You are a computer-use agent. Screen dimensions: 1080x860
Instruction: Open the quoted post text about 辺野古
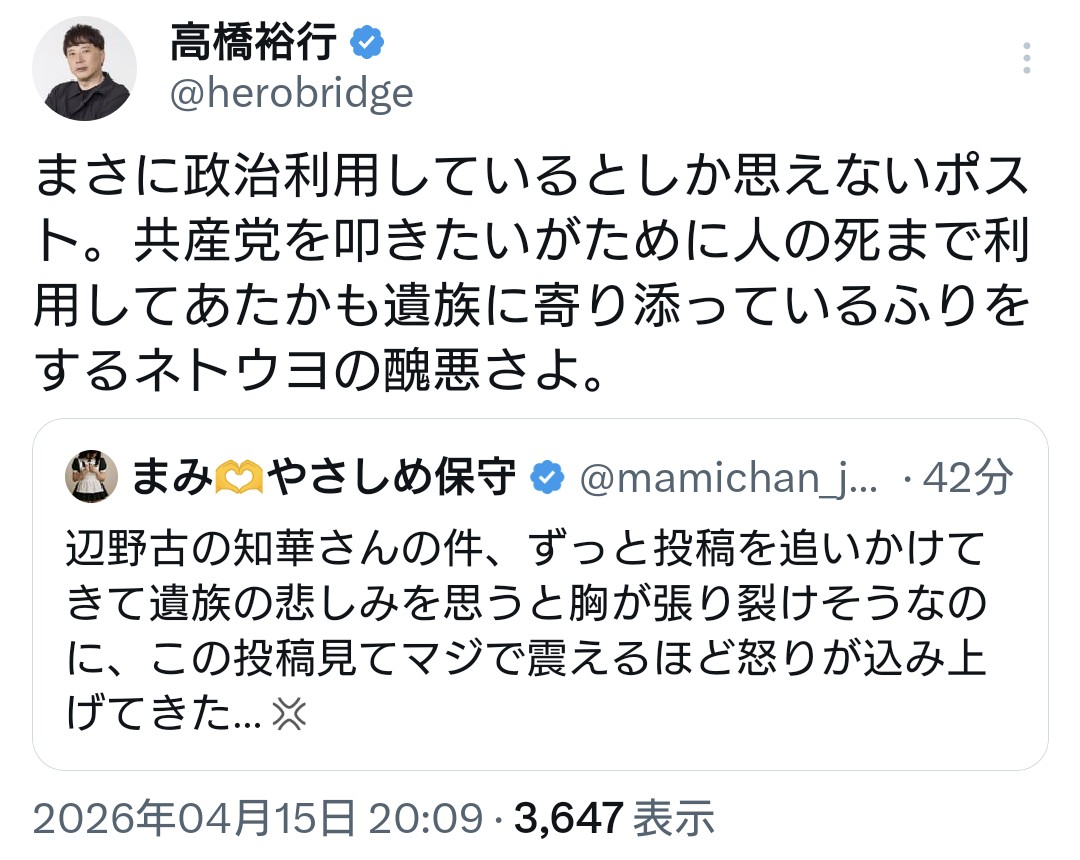pyautogui.click(x=525, y=603)
